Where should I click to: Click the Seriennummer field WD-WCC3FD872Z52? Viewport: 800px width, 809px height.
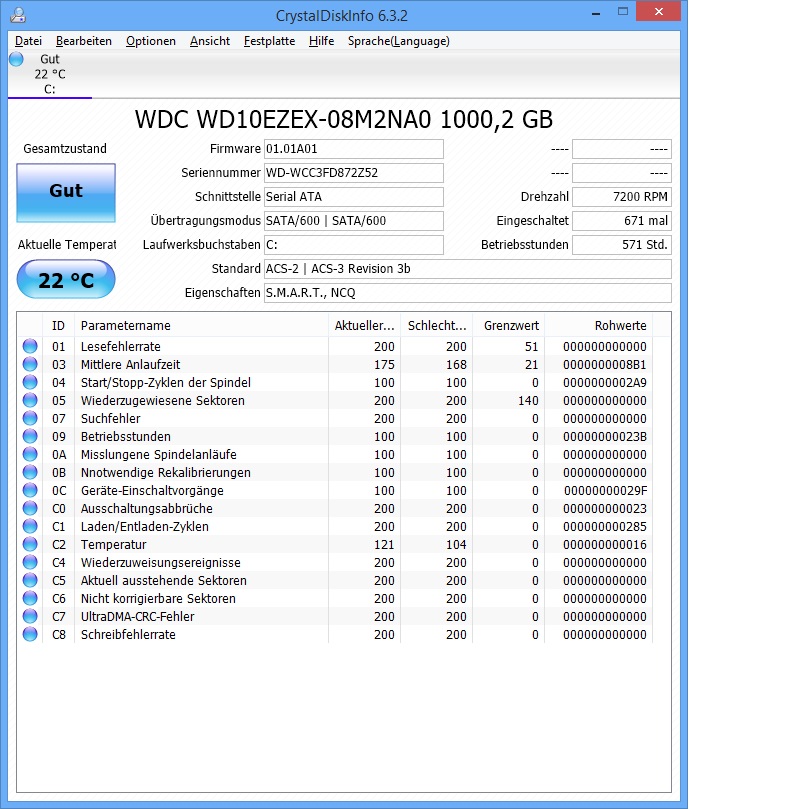(354, 173)
